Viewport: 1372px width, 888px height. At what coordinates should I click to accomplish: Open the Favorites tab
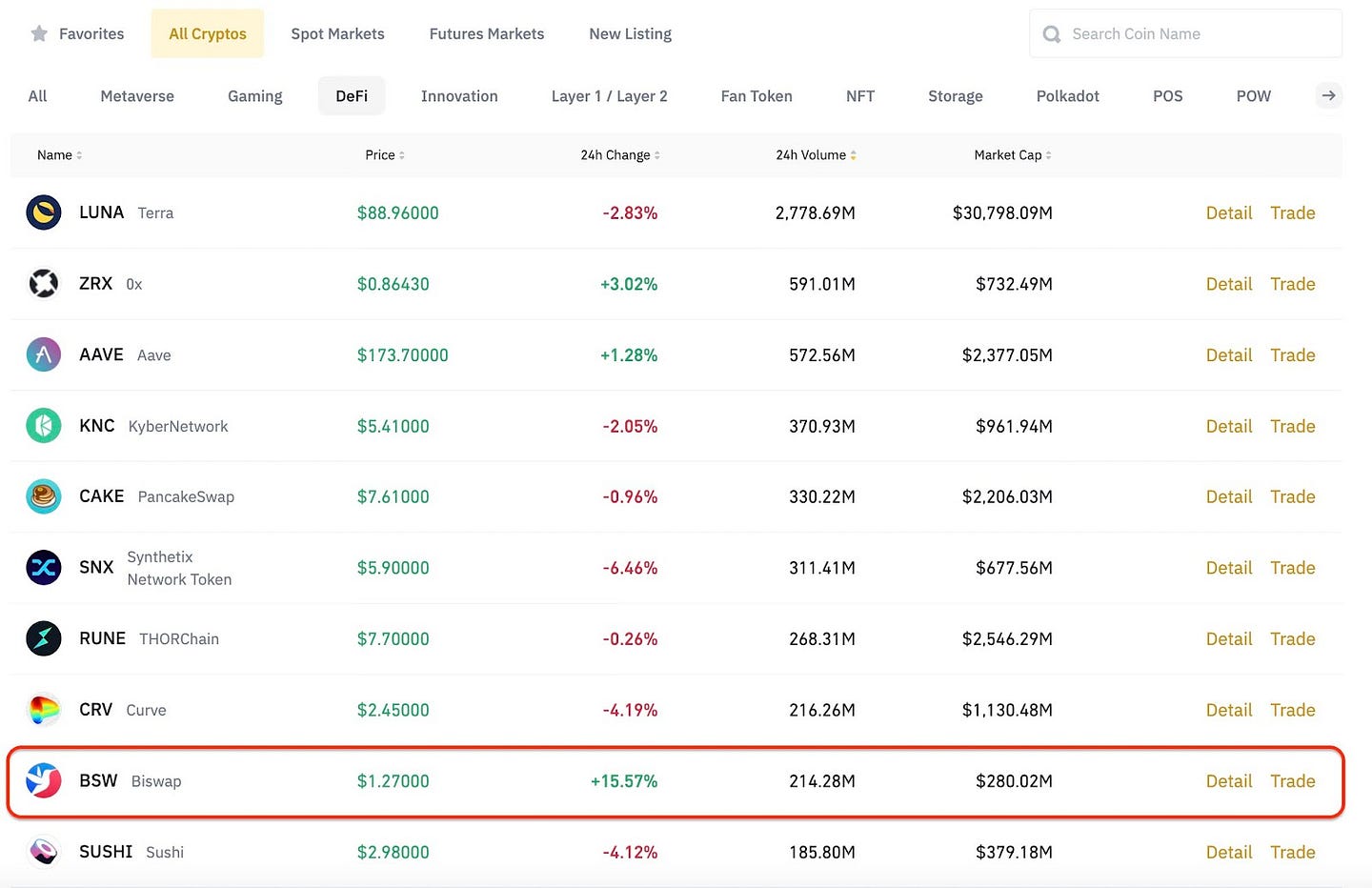coord(77,34)
